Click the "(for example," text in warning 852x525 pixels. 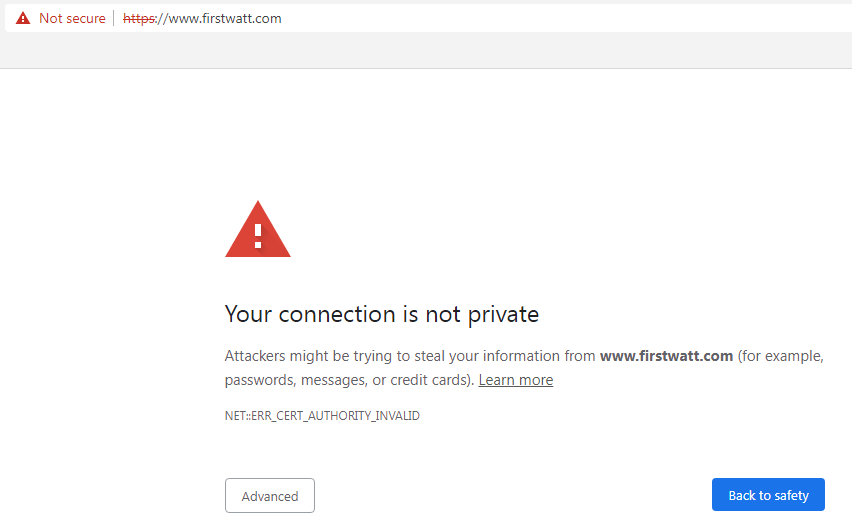781,356
